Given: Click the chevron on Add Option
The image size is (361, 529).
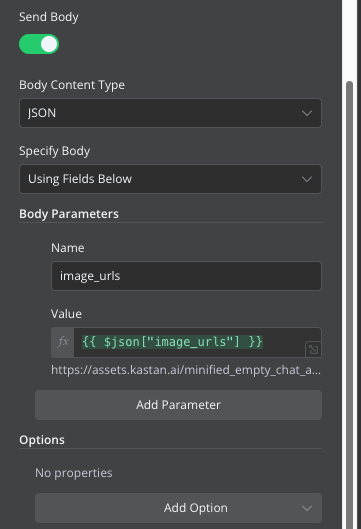Looking at the screenshot, I should pyautogui.click(x=307, y=508).
